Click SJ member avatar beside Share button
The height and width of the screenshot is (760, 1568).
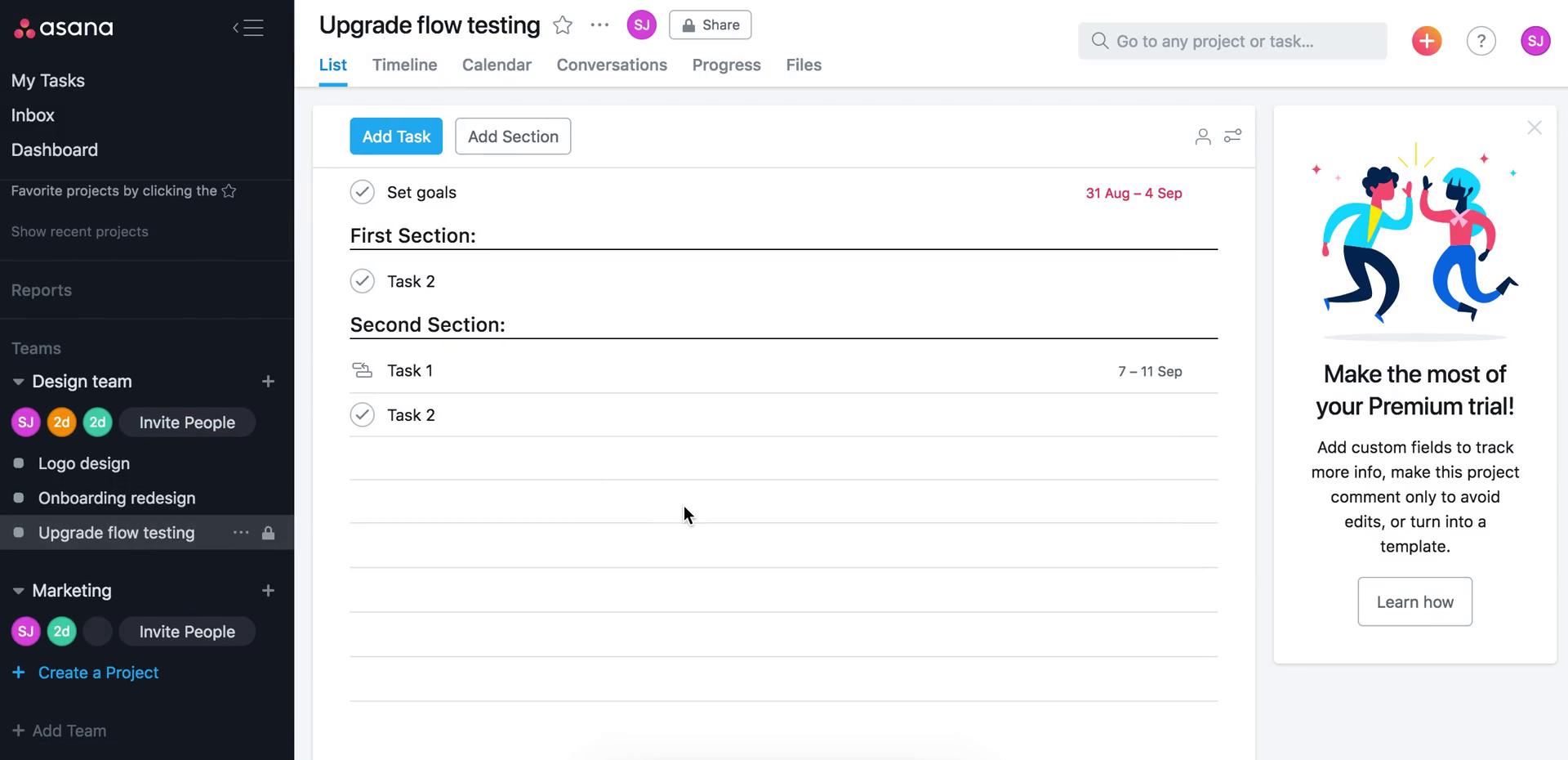[x=642, y=25]
